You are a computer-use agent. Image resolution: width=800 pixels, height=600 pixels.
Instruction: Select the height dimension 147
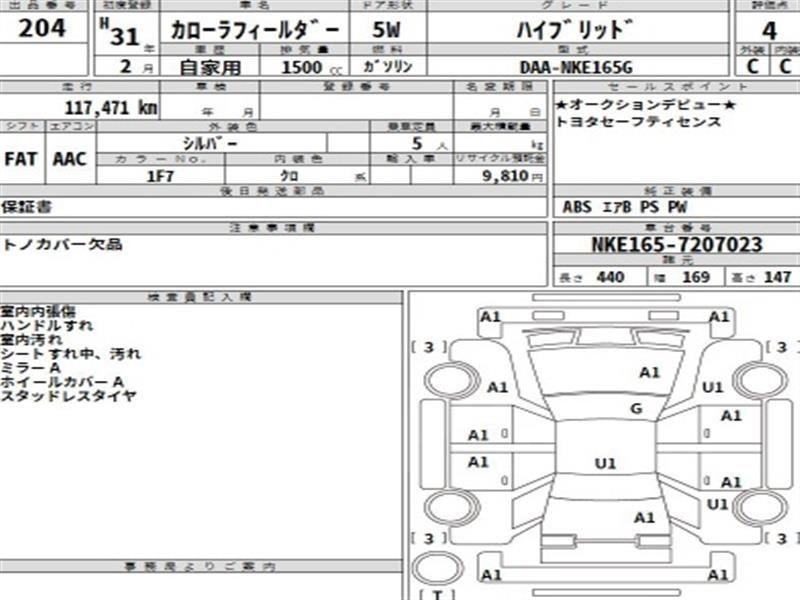click(777, 277)
